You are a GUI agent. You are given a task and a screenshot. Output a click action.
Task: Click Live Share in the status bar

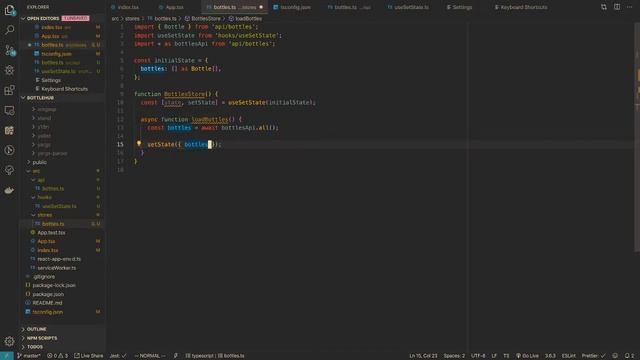pos(89,356)
